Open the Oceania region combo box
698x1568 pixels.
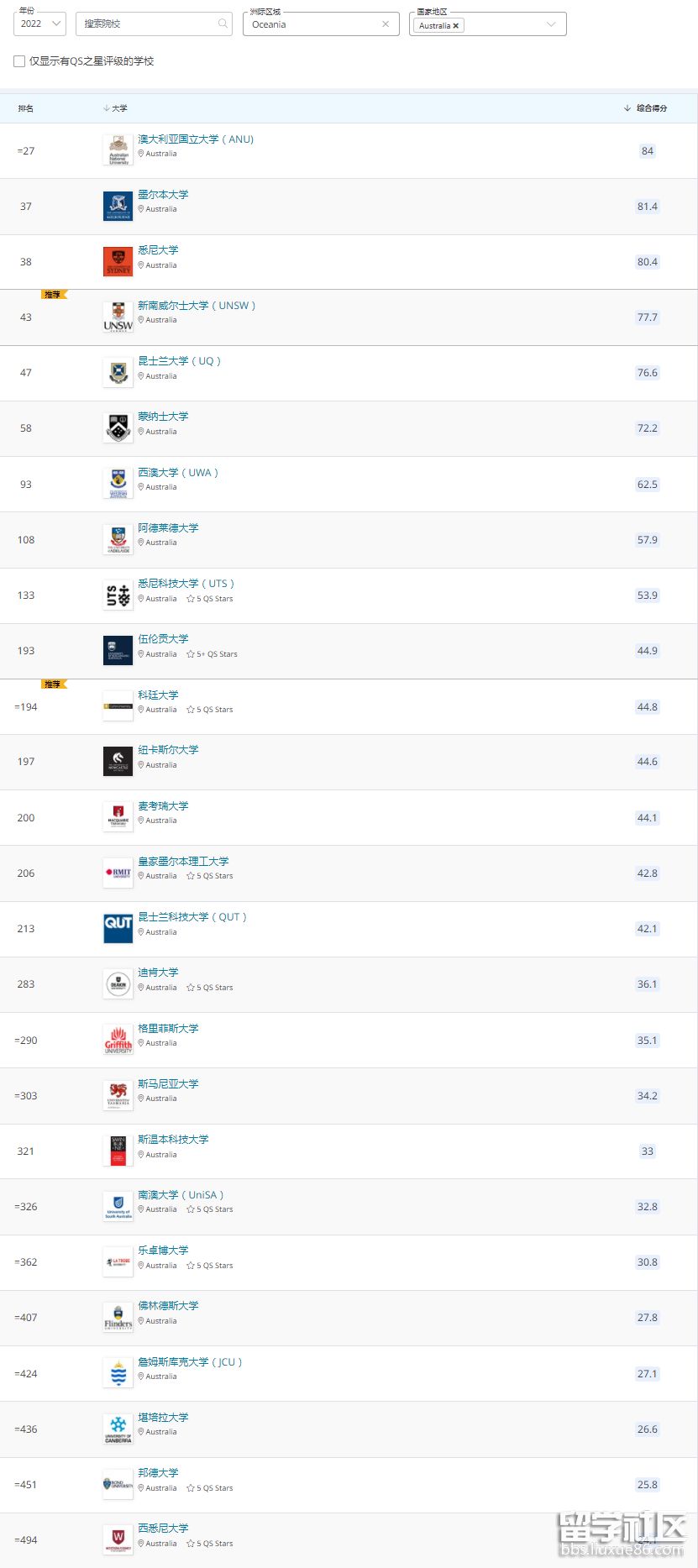click(x=321, y=24)
